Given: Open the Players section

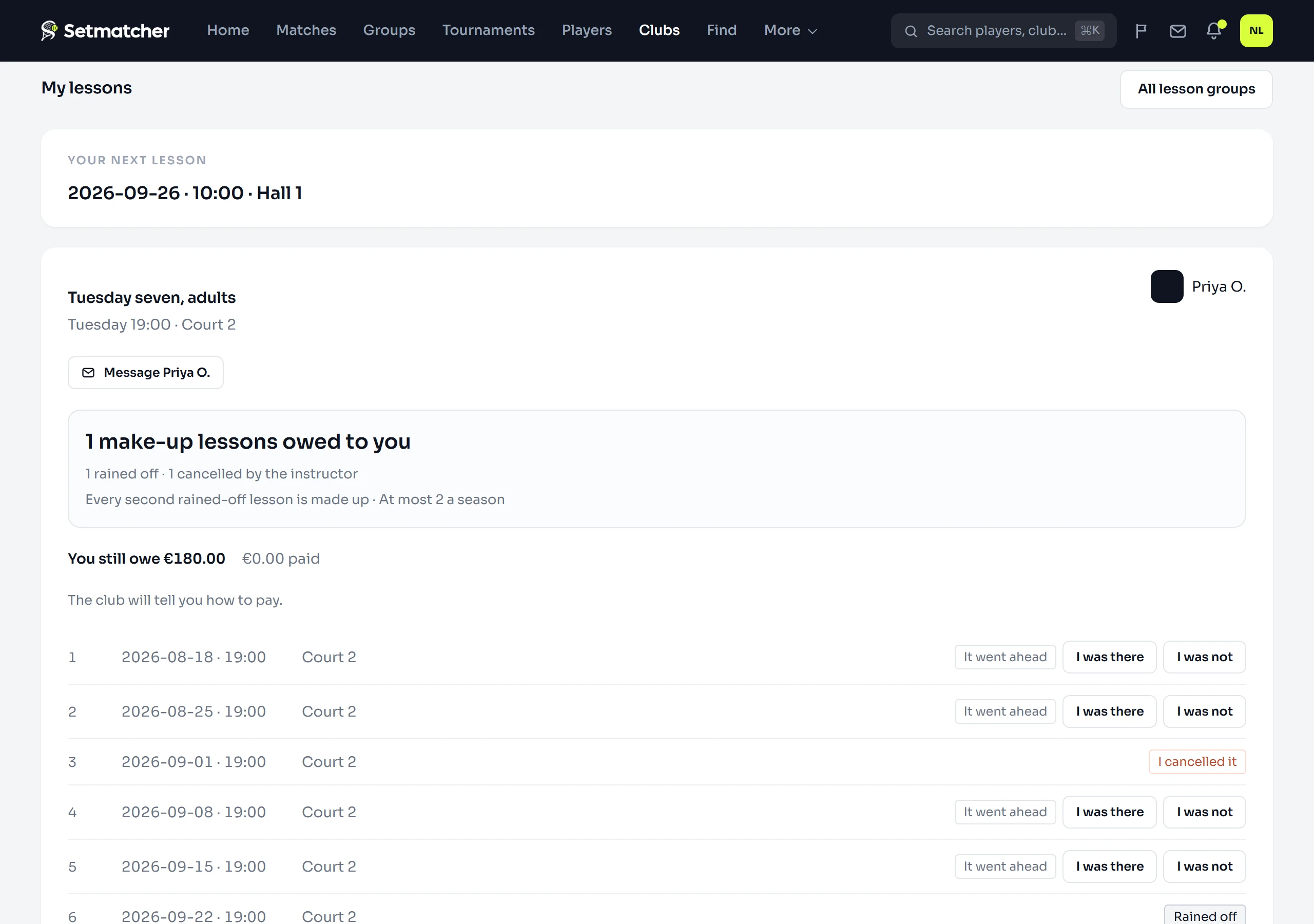Looking at the screenshot, I should tap(587, 30).
